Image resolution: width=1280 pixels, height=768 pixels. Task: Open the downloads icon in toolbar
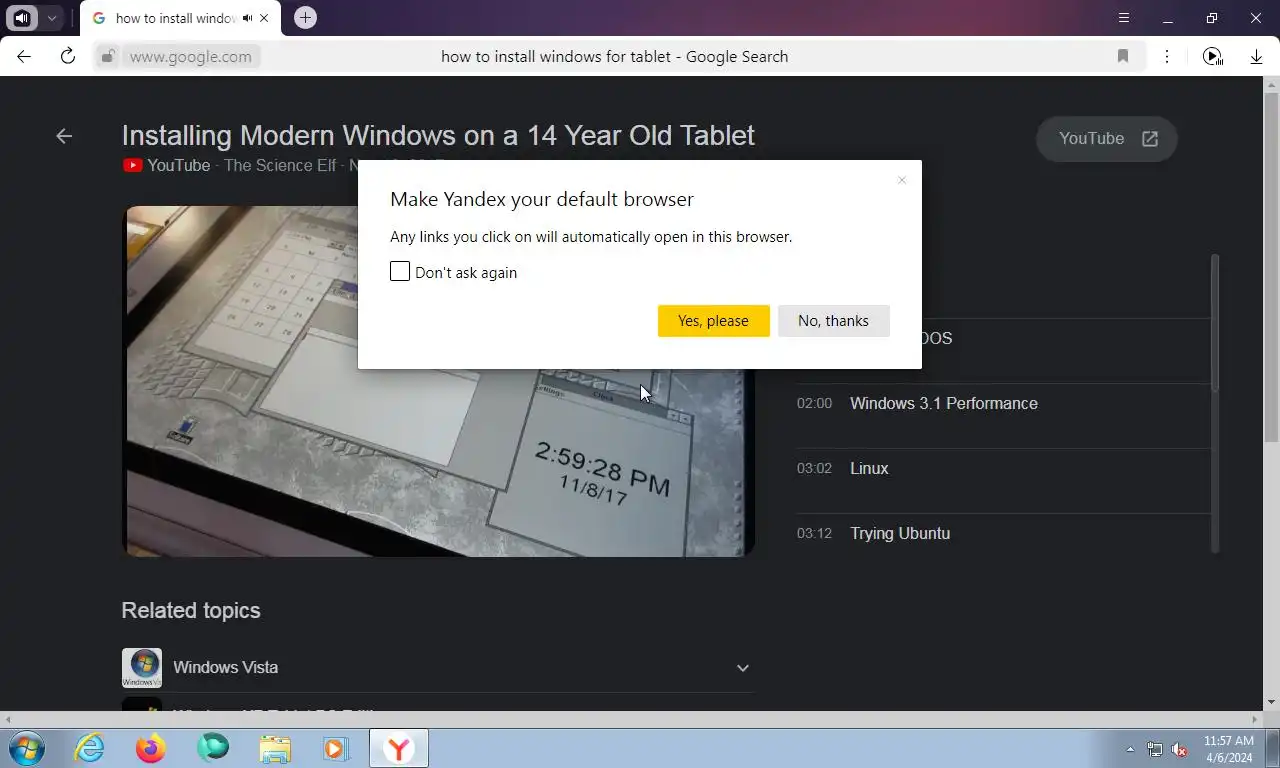tap(1256, 57)
